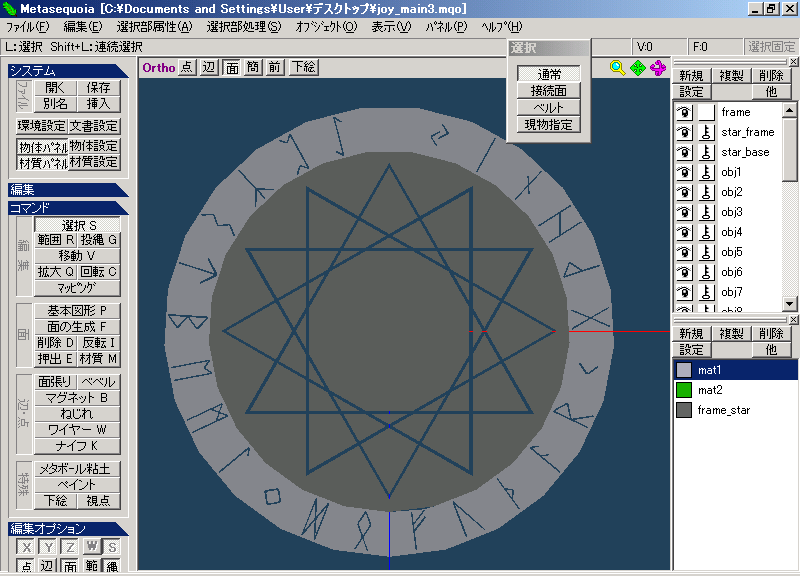The width and height of the screenshot is (800, 576).
Task: Select the マグネット B magnet command
Action: point(77,398)
